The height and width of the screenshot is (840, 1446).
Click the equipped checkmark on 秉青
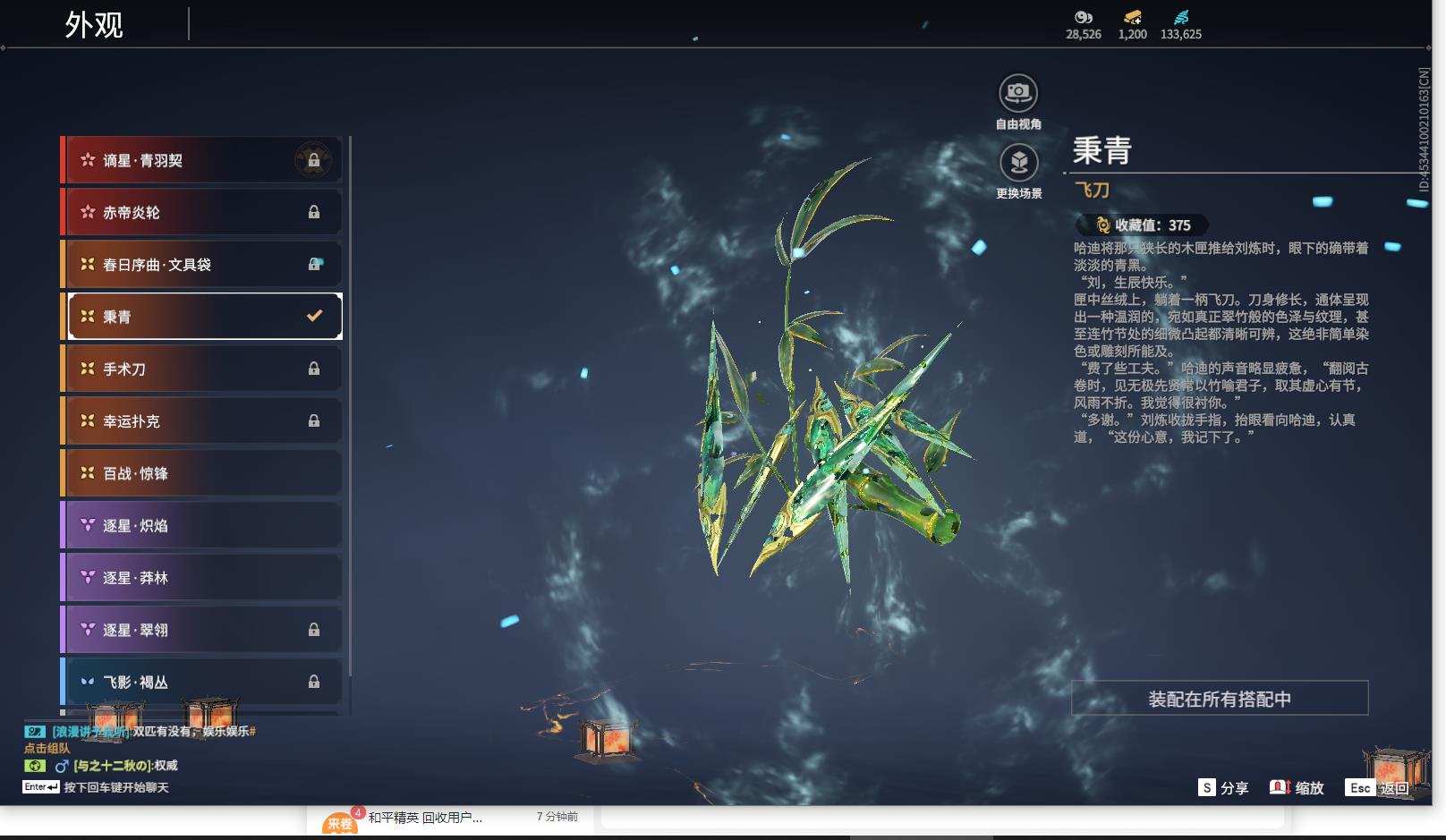point(314,316)
